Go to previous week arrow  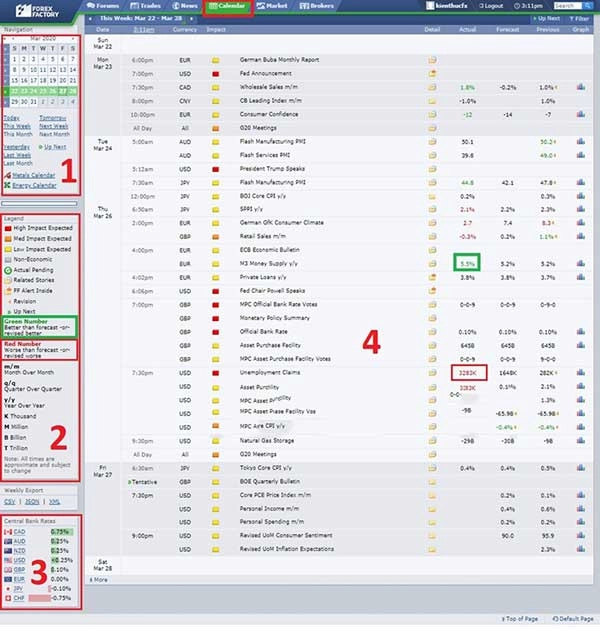[x=90, y=18]
